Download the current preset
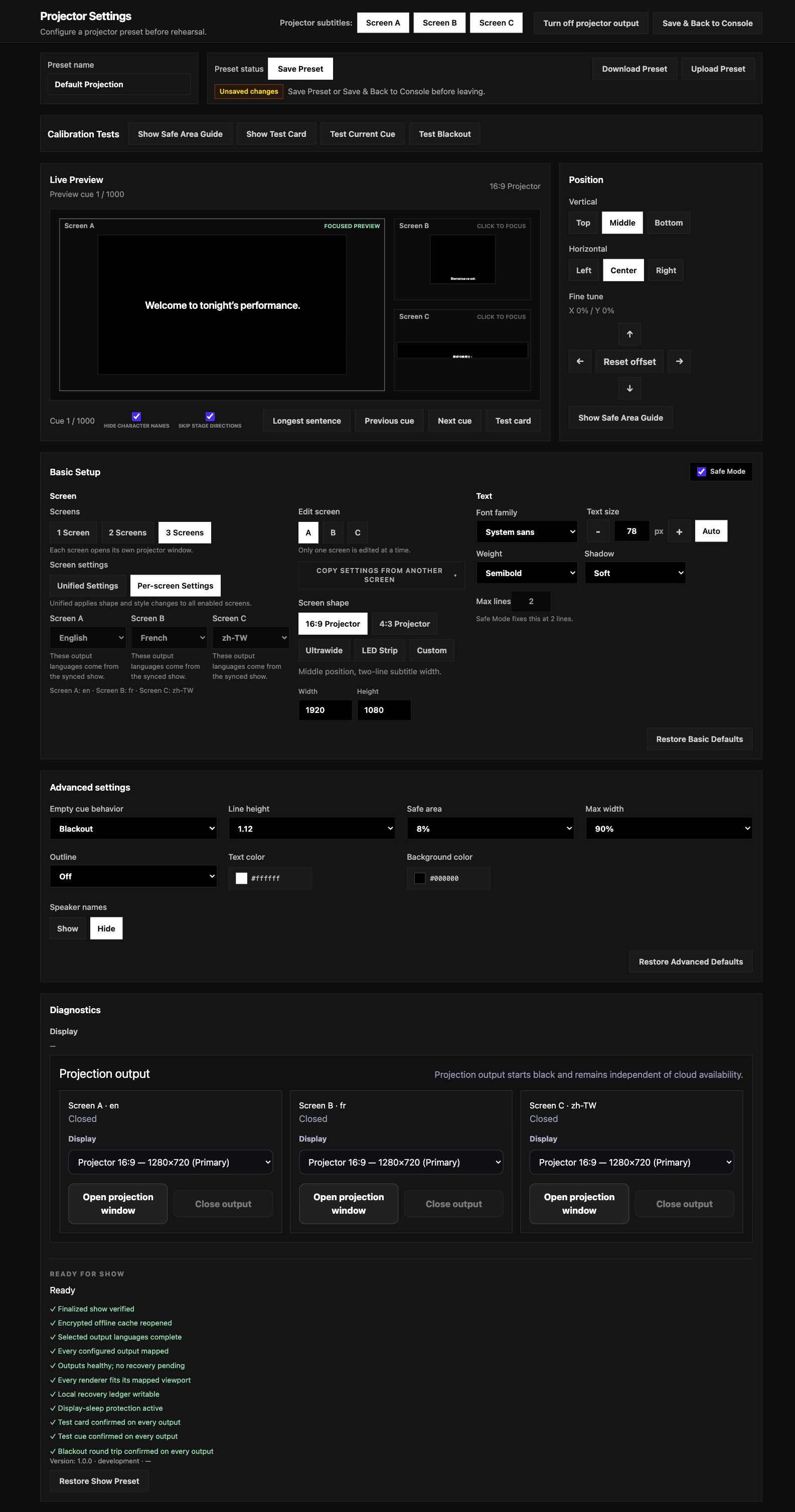Image resolution: width=795 pixels, height=1512 pixels. 634,69
